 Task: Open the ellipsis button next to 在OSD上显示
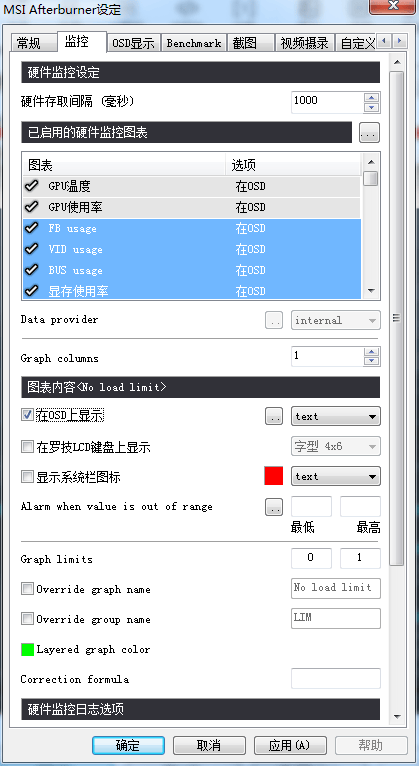(x=274, y=416)
